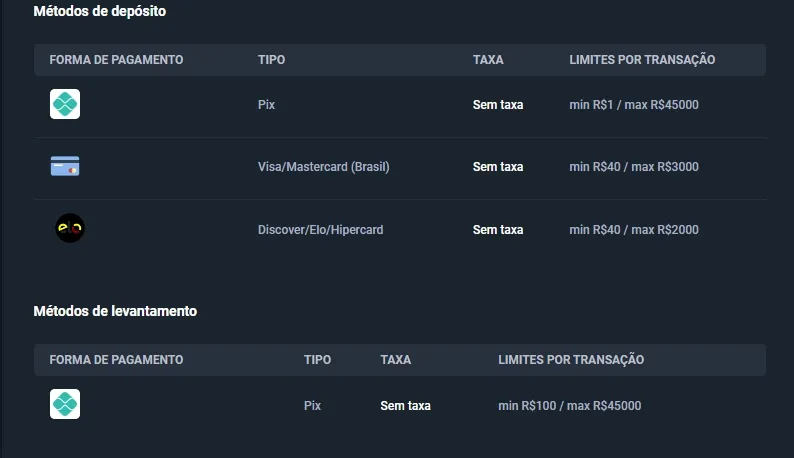The image size is (794, 458).
Task: Click 'Forma de Pagamento' header in deposit table
Action: (116, 60)
